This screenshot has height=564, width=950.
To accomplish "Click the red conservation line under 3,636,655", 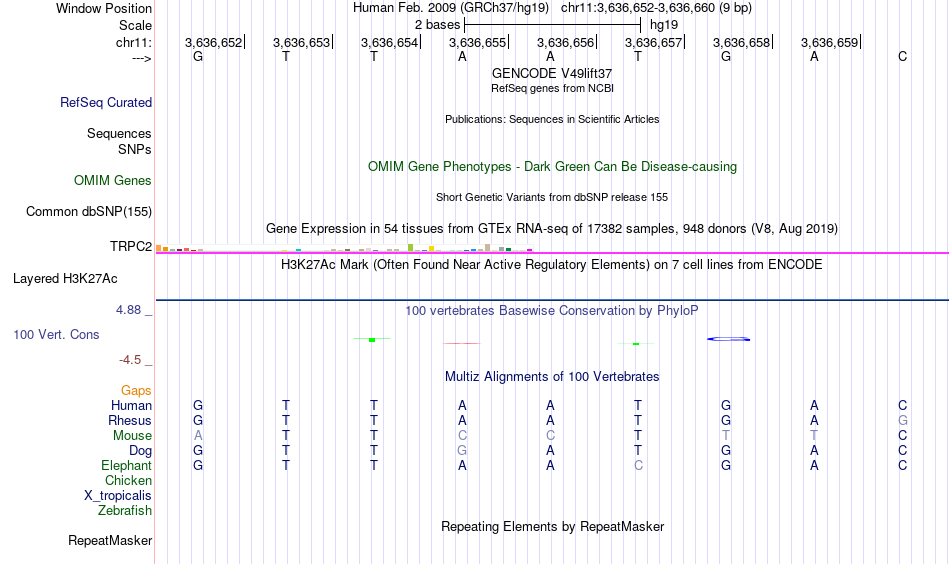I will point(462,343).
